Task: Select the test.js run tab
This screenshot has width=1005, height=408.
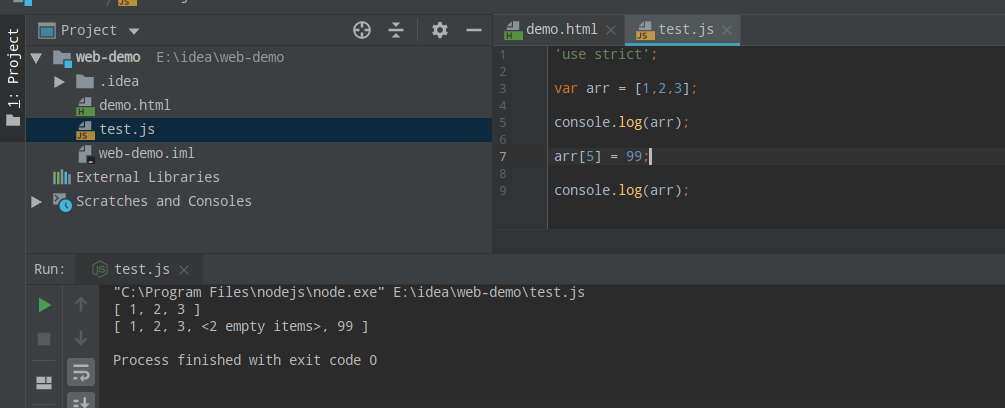Action: click(x=140, y=269)
